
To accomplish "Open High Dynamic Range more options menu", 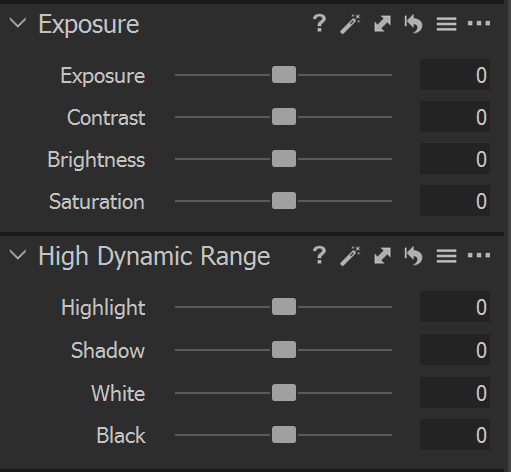I will tap(479, 255).
